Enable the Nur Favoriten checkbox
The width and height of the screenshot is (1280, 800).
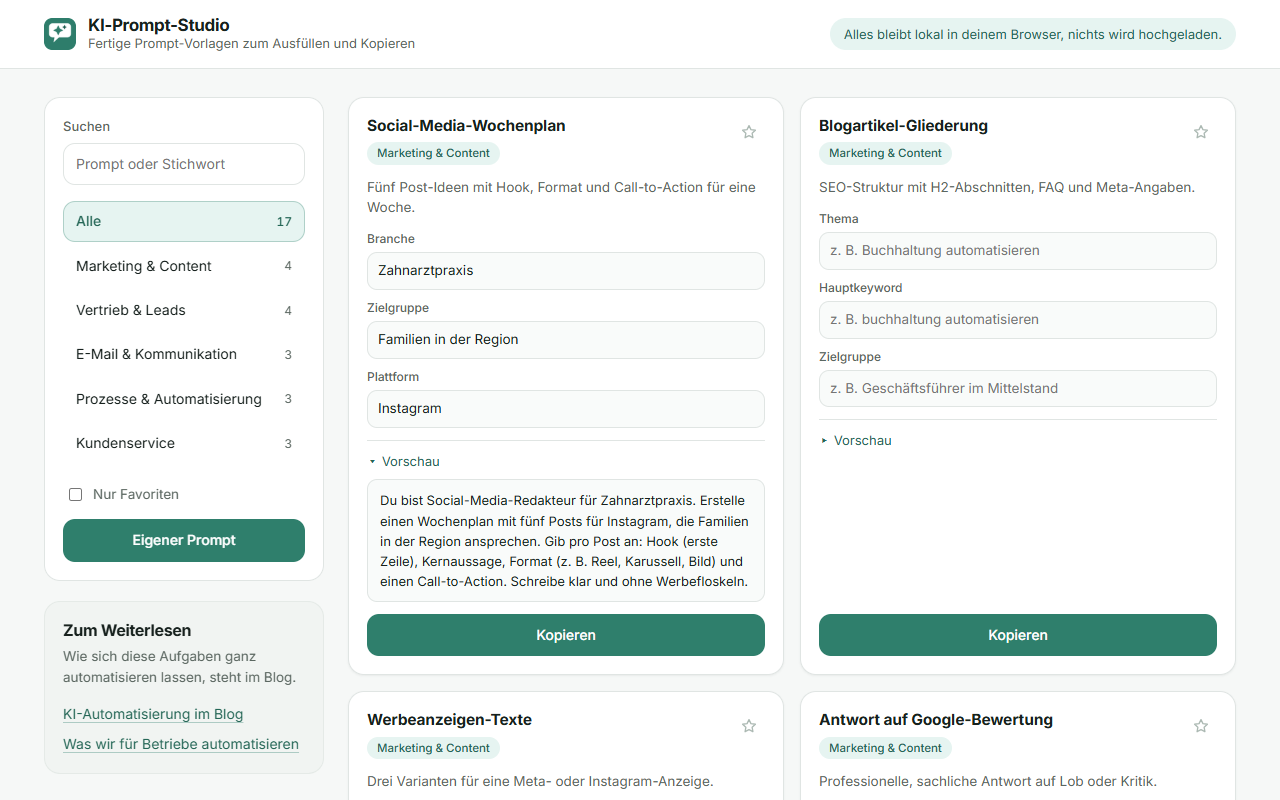click(x=75, y=494)
